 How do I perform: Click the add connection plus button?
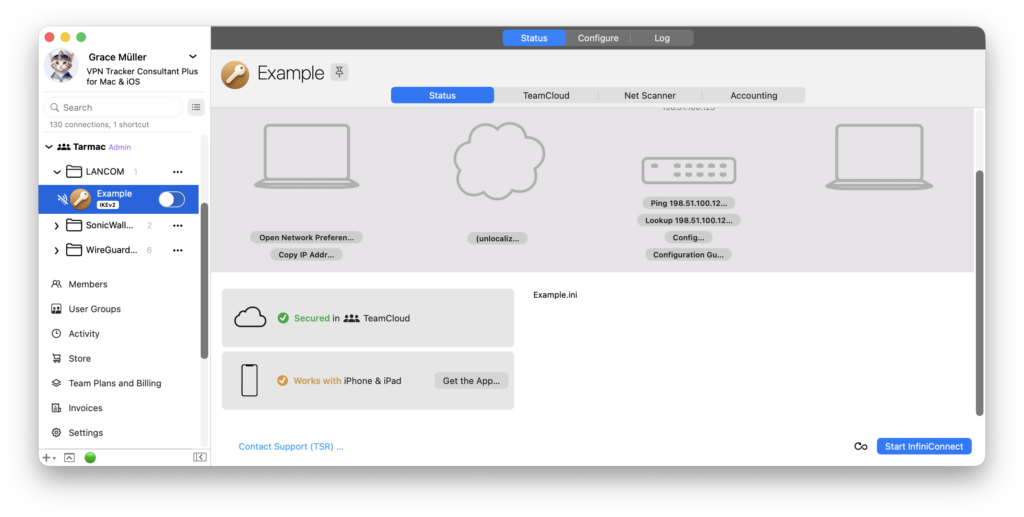48,458
